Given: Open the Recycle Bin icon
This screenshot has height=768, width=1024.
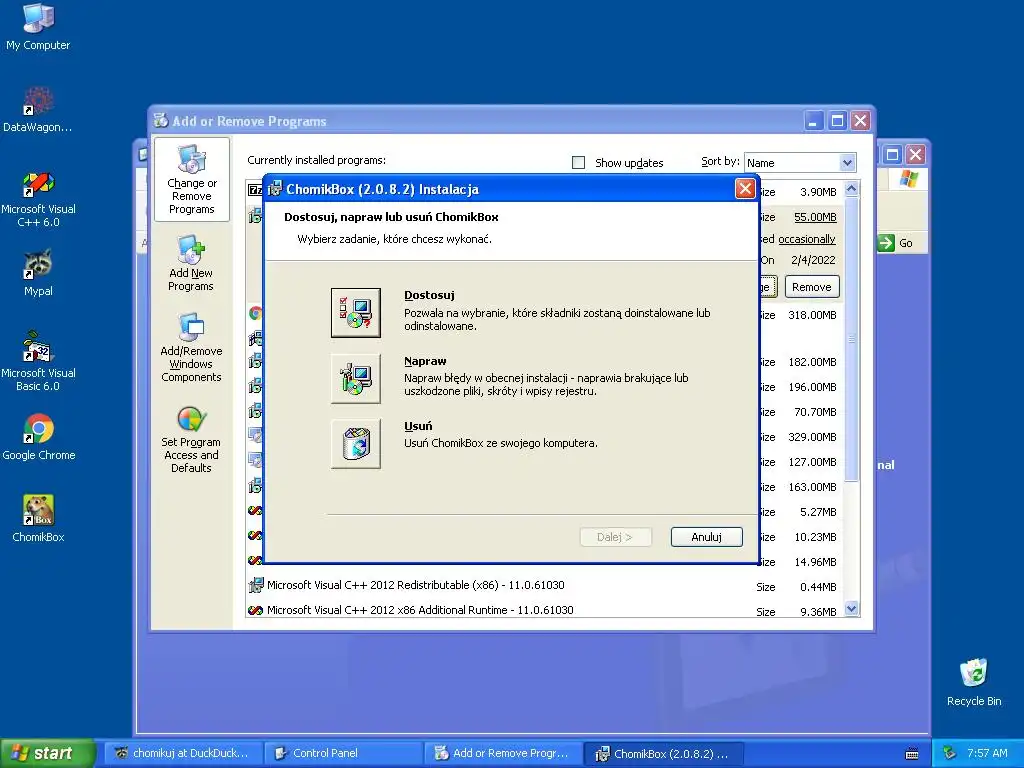Looking at the screenshot, I should click(974, 682).
